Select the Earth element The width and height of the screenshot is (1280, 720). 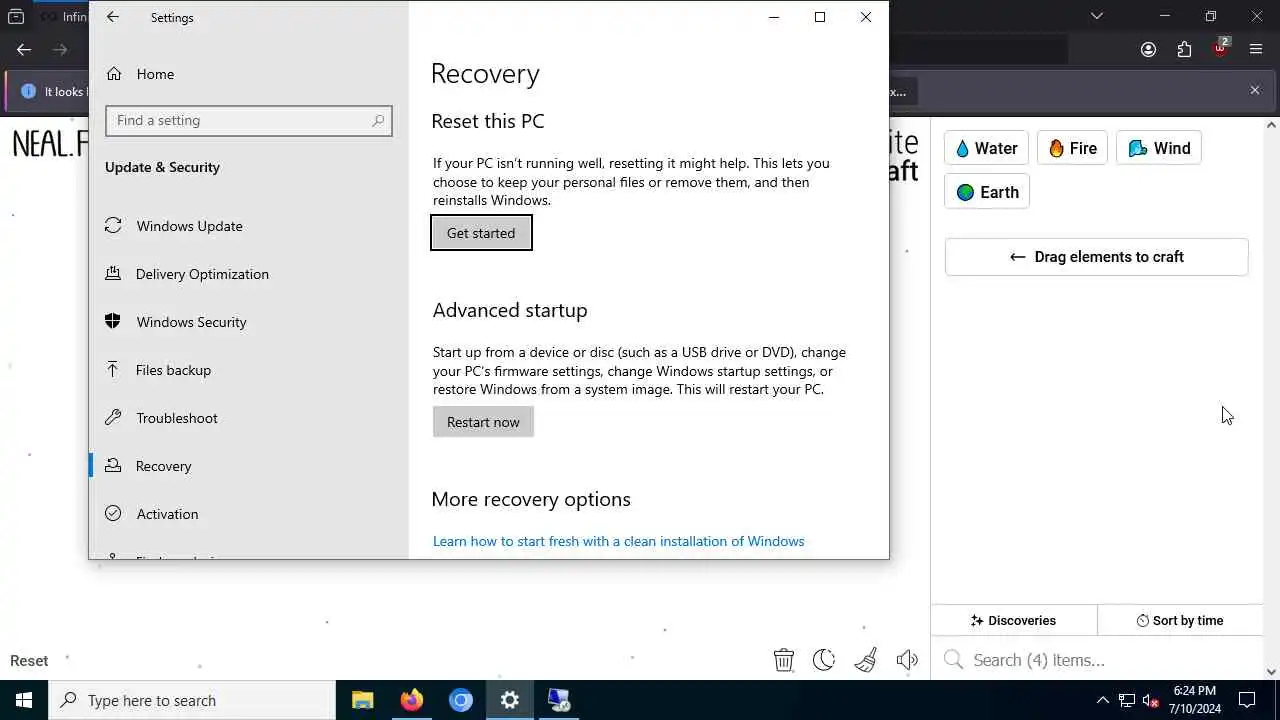pyautogui.click(x=987, y=192)
